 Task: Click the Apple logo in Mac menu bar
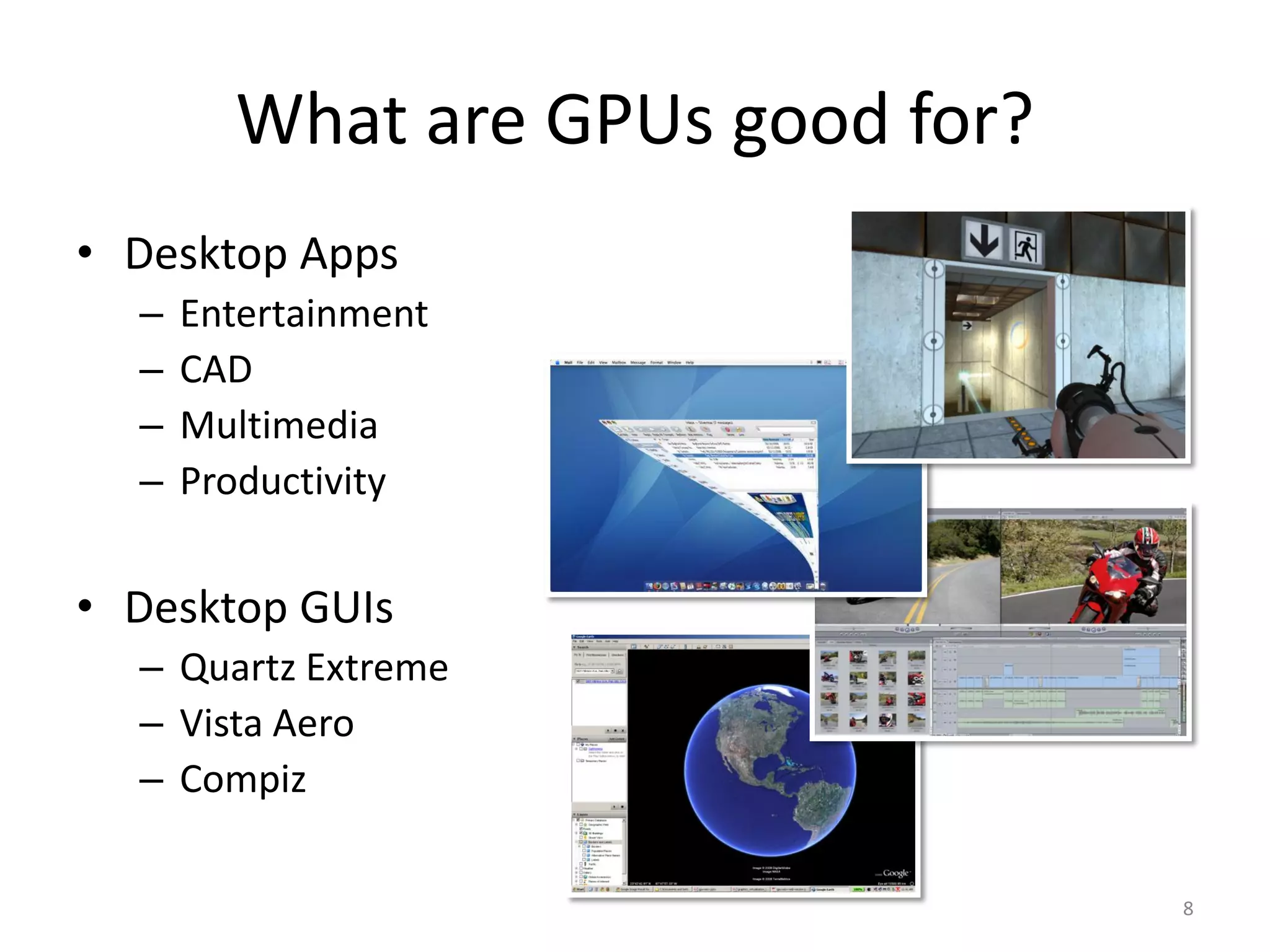[x=557, y=362]
